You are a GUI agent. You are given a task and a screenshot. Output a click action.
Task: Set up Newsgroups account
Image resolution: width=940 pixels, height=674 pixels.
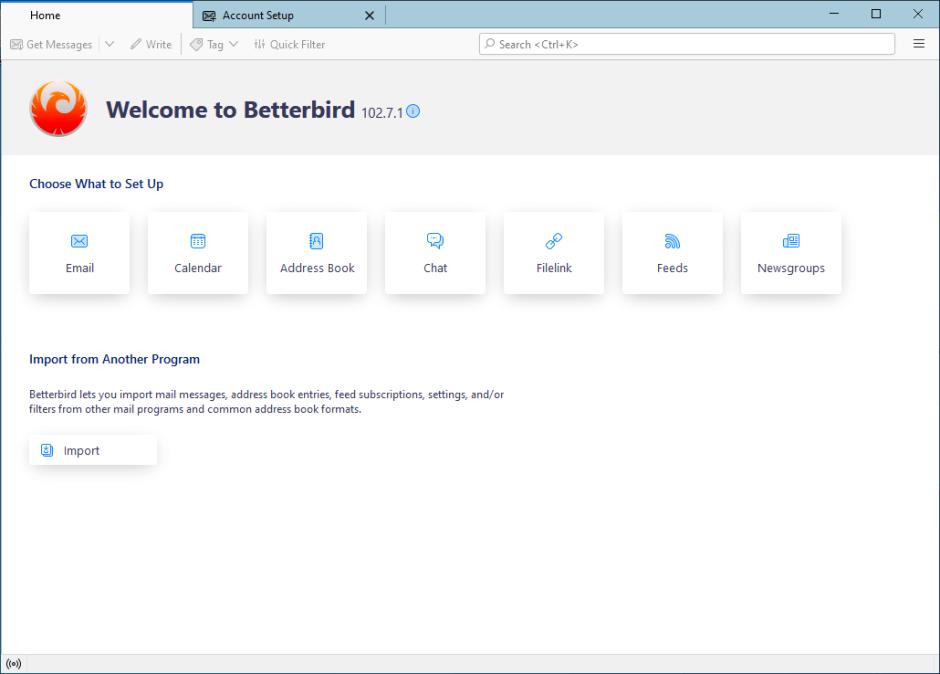[791, 252]
